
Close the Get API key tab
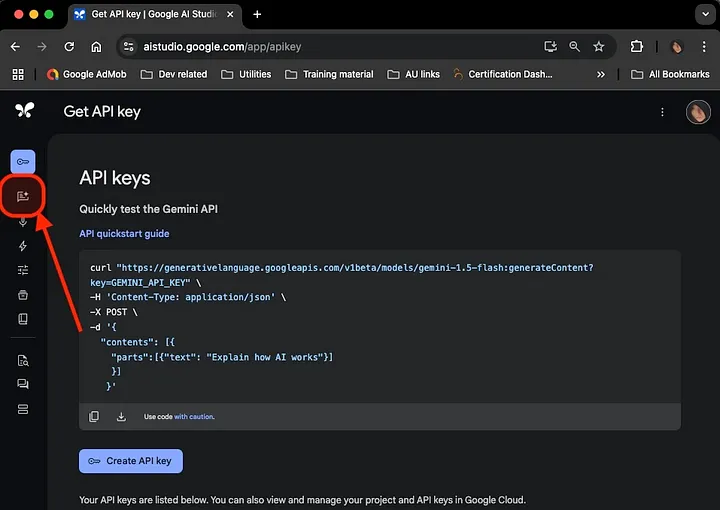(x=230, y=14)
